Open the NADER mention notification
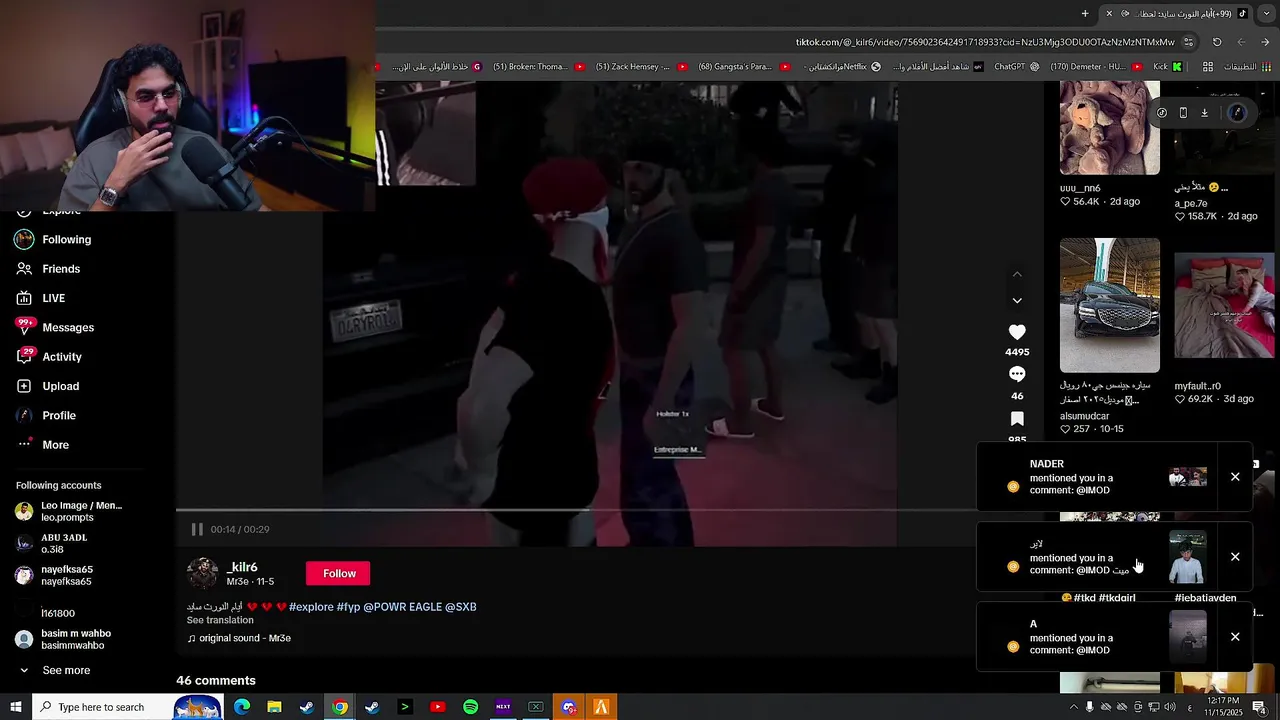 pyautogui.click(x=1098, y=477)
